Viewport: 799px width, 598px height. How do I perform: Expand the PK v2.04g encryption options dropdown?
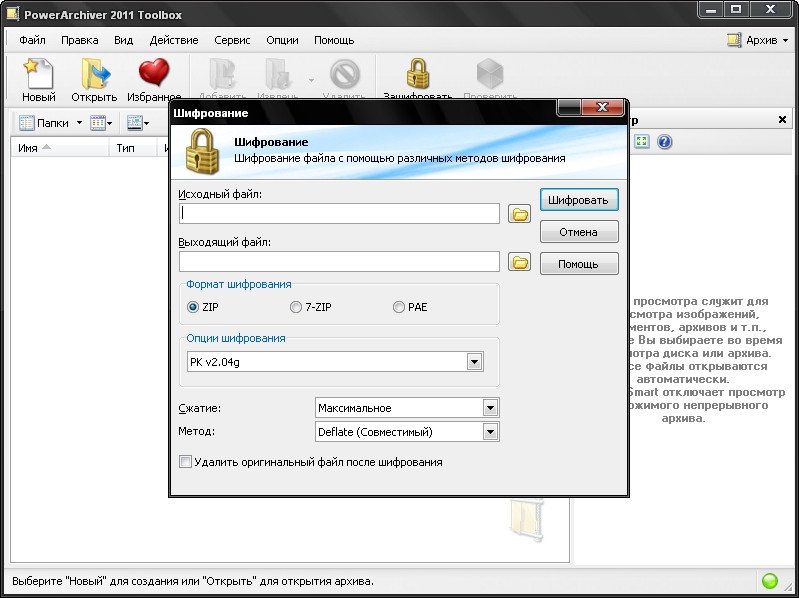click(475, 362)
